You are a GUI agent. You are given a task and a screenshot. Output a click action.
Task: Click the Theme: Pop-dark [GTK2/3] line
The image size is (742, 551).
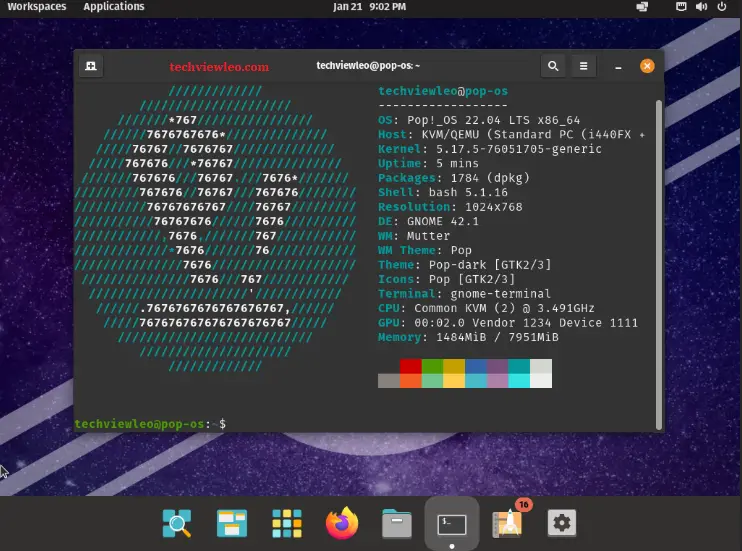pyautogui.click(x=465, y=265)
